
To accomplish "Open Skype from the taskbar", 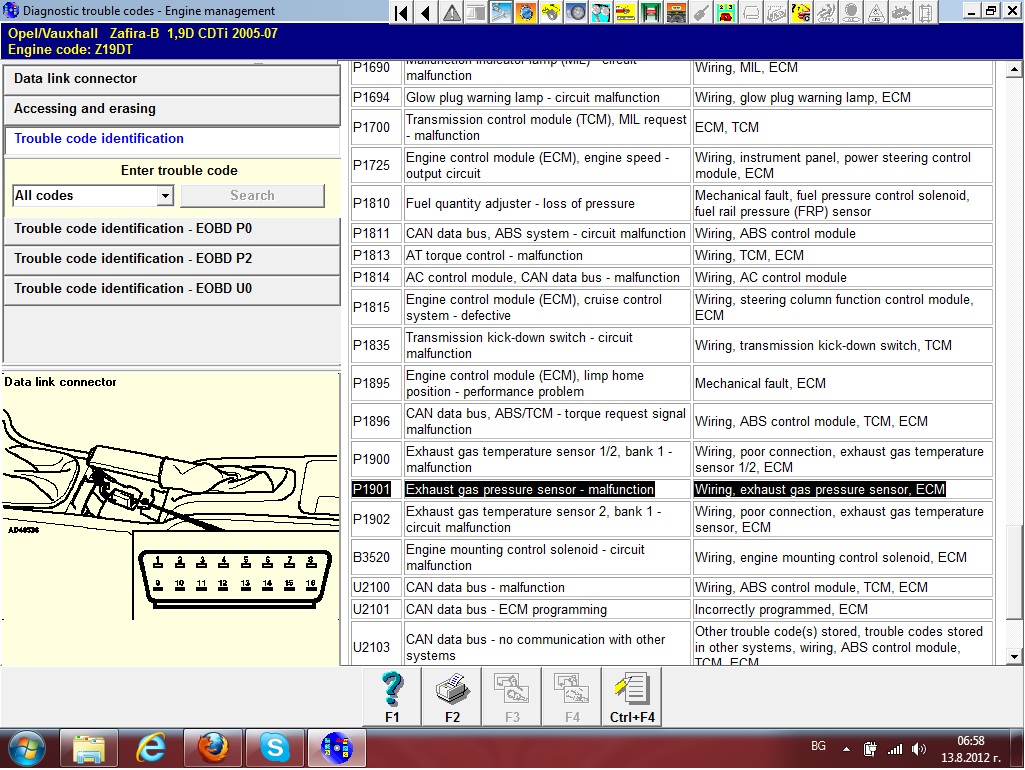I will click(x=274, y=747).
